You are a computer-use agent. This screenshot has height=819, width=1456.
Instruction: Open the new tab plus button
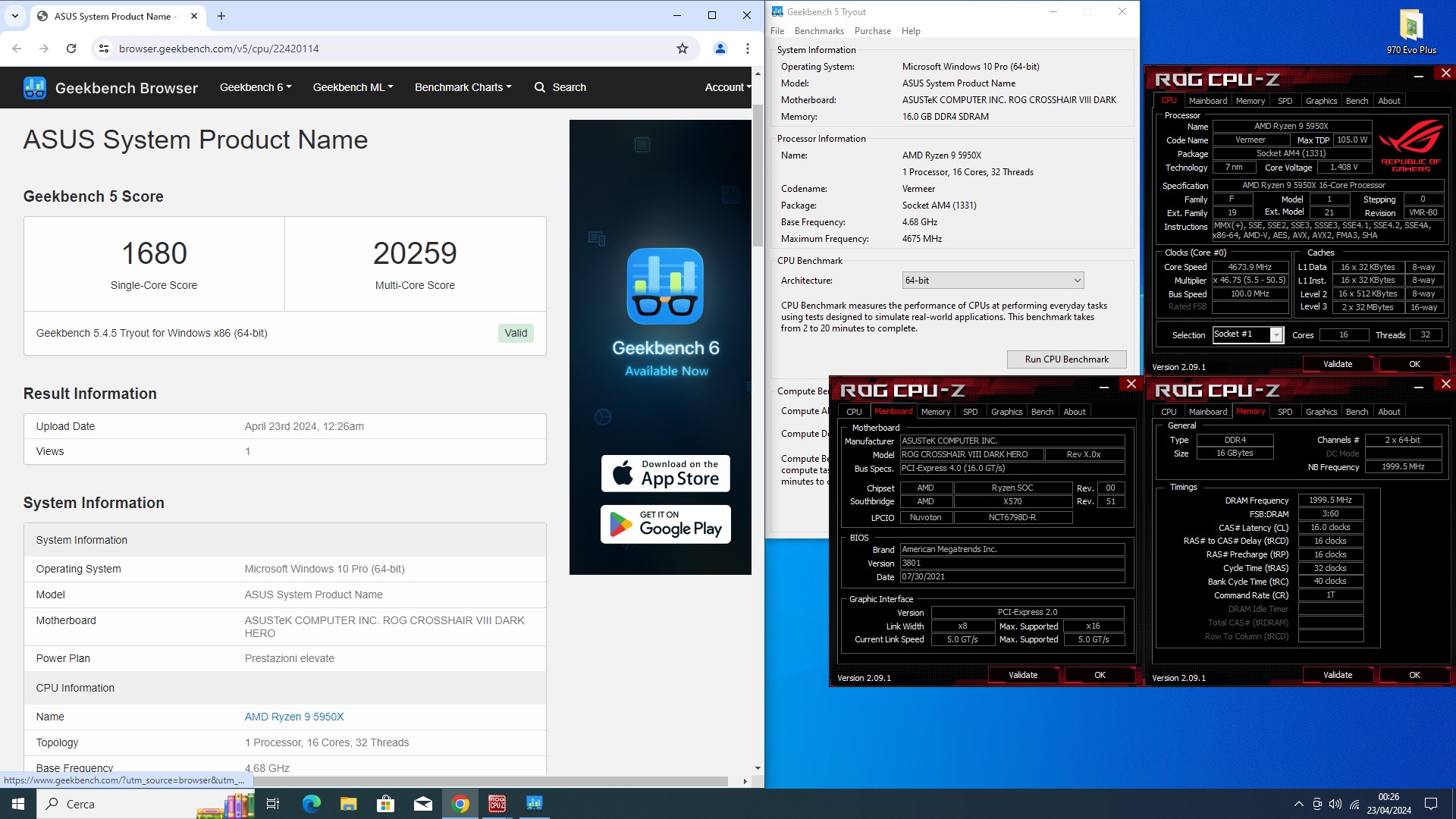click(221, 16)
